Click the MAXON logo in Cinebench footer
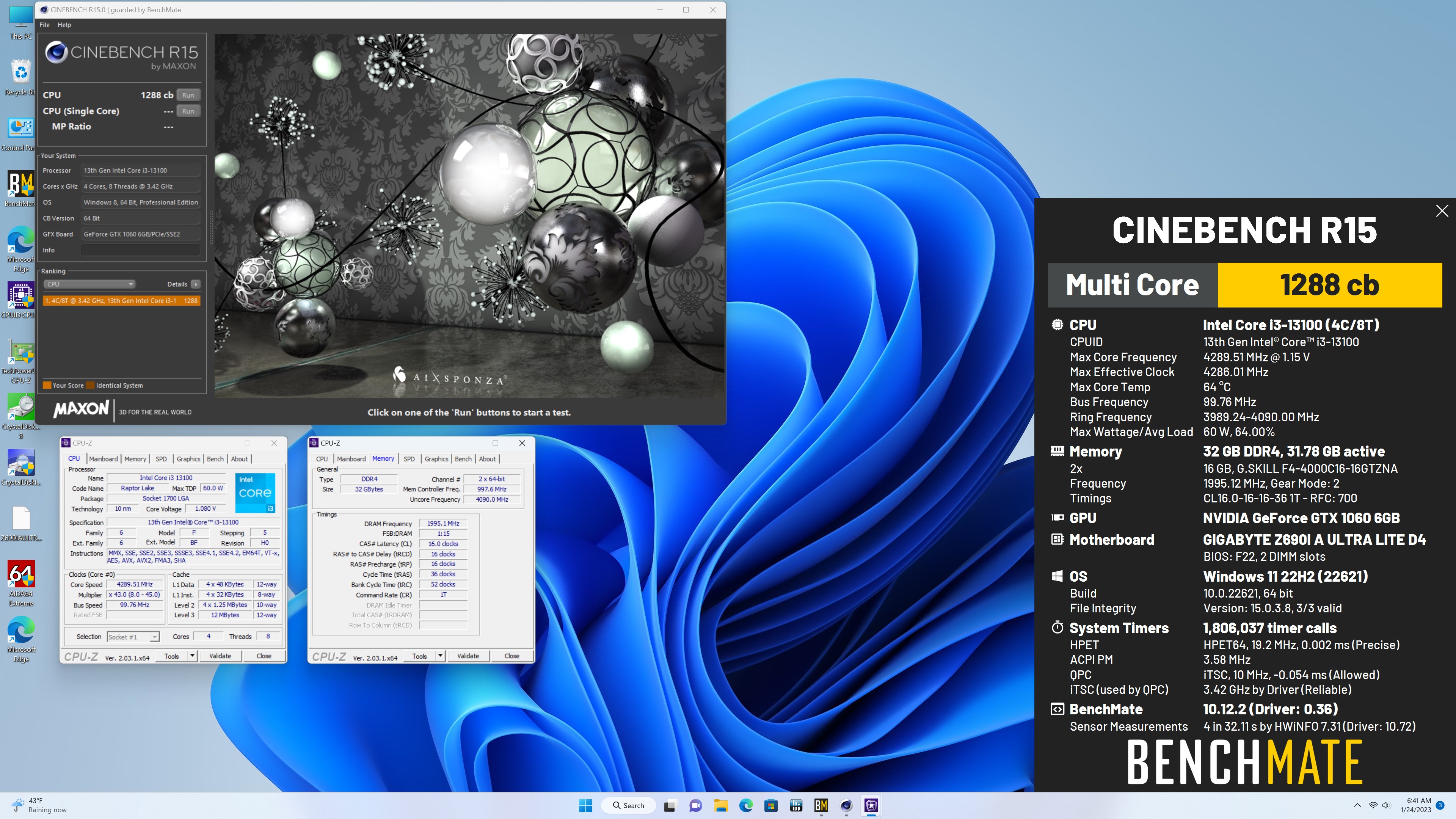 point(81,409)
